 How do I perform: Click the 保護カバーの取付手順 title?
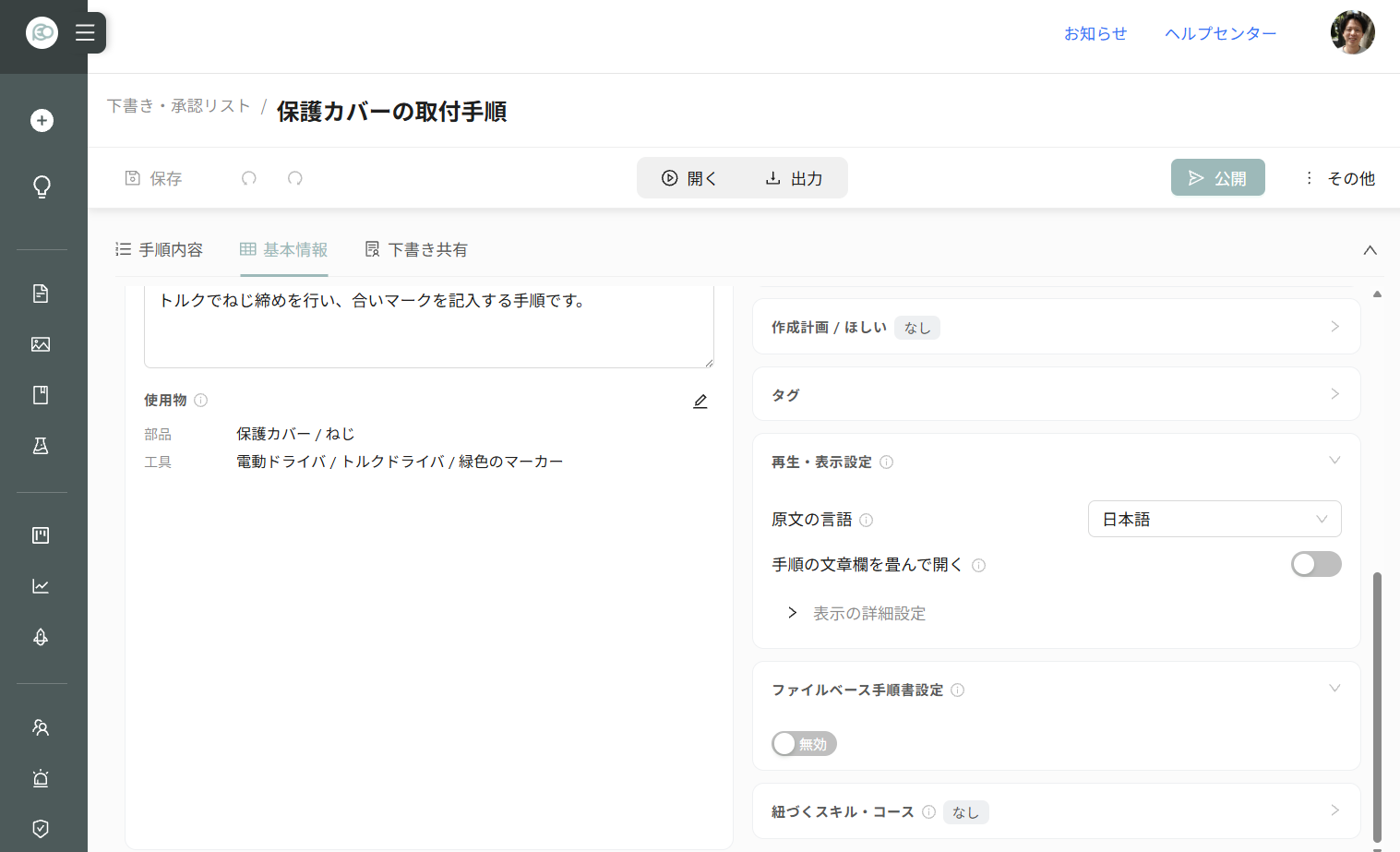click(392, 111)
